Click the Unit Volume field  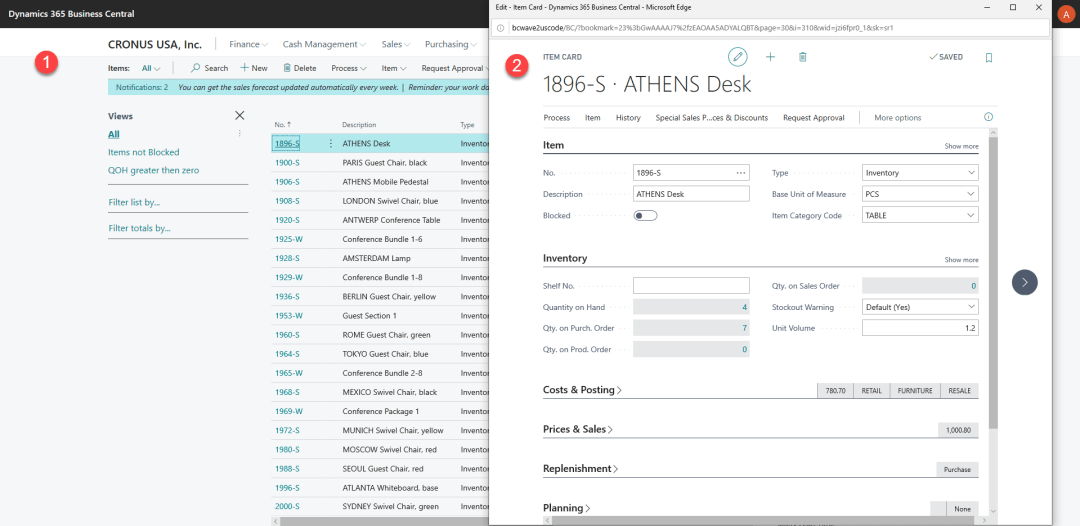click(920, 328)
